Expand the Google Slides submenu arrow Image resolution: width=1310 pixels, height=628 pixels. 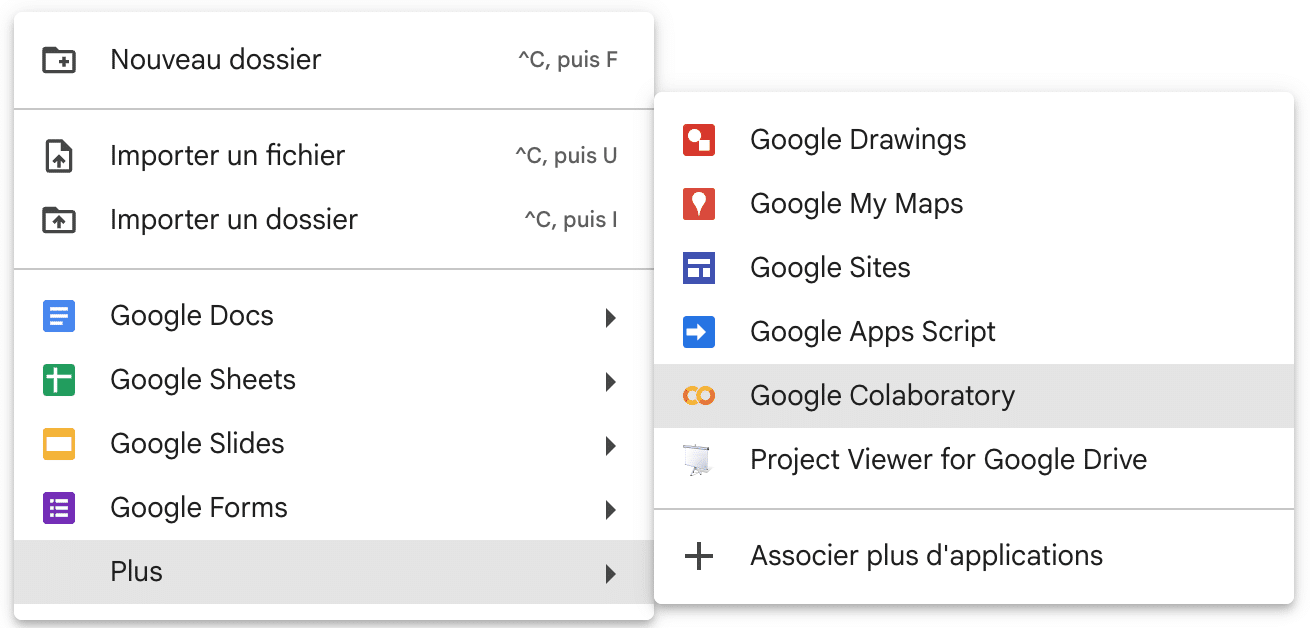[x=610, y=446]
